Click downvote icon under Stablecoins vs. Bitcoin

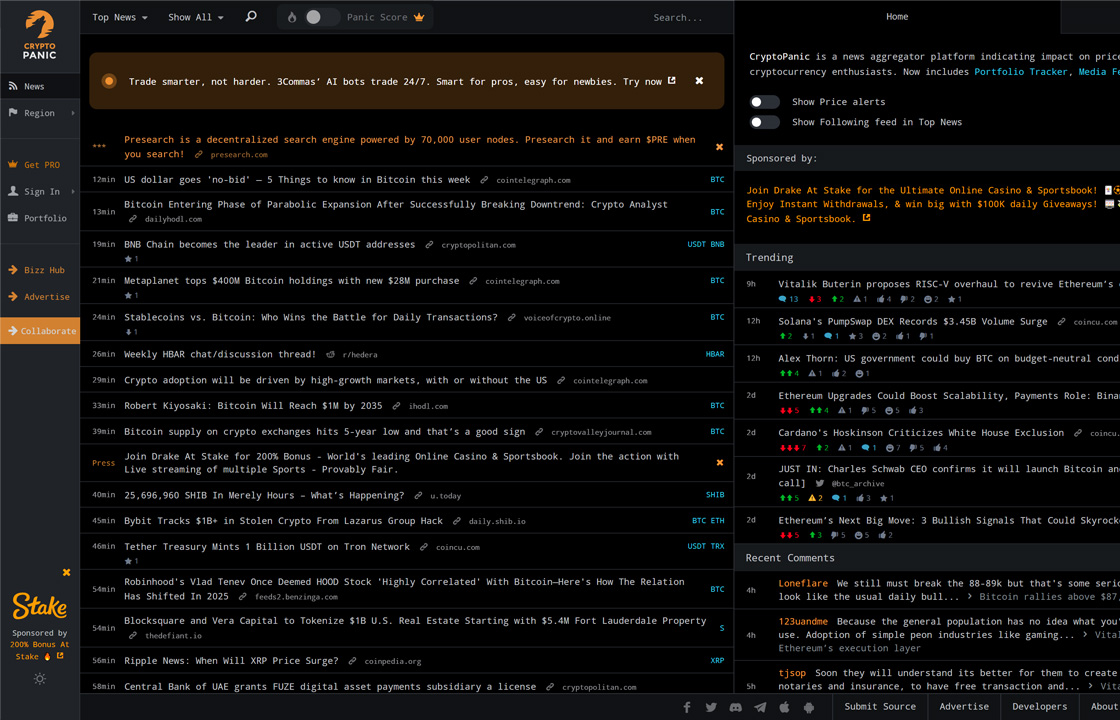[131, 332]
